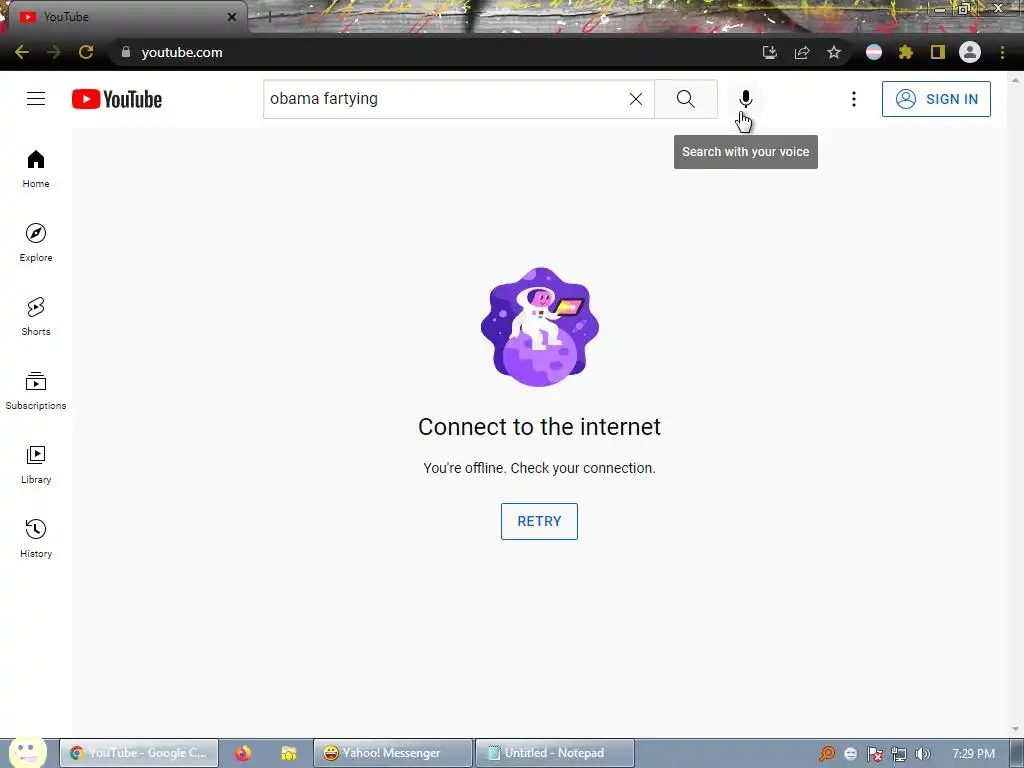Screen dimensions: 1024x768
Task: Bookmark this tab with star
Action: [834, 52]
